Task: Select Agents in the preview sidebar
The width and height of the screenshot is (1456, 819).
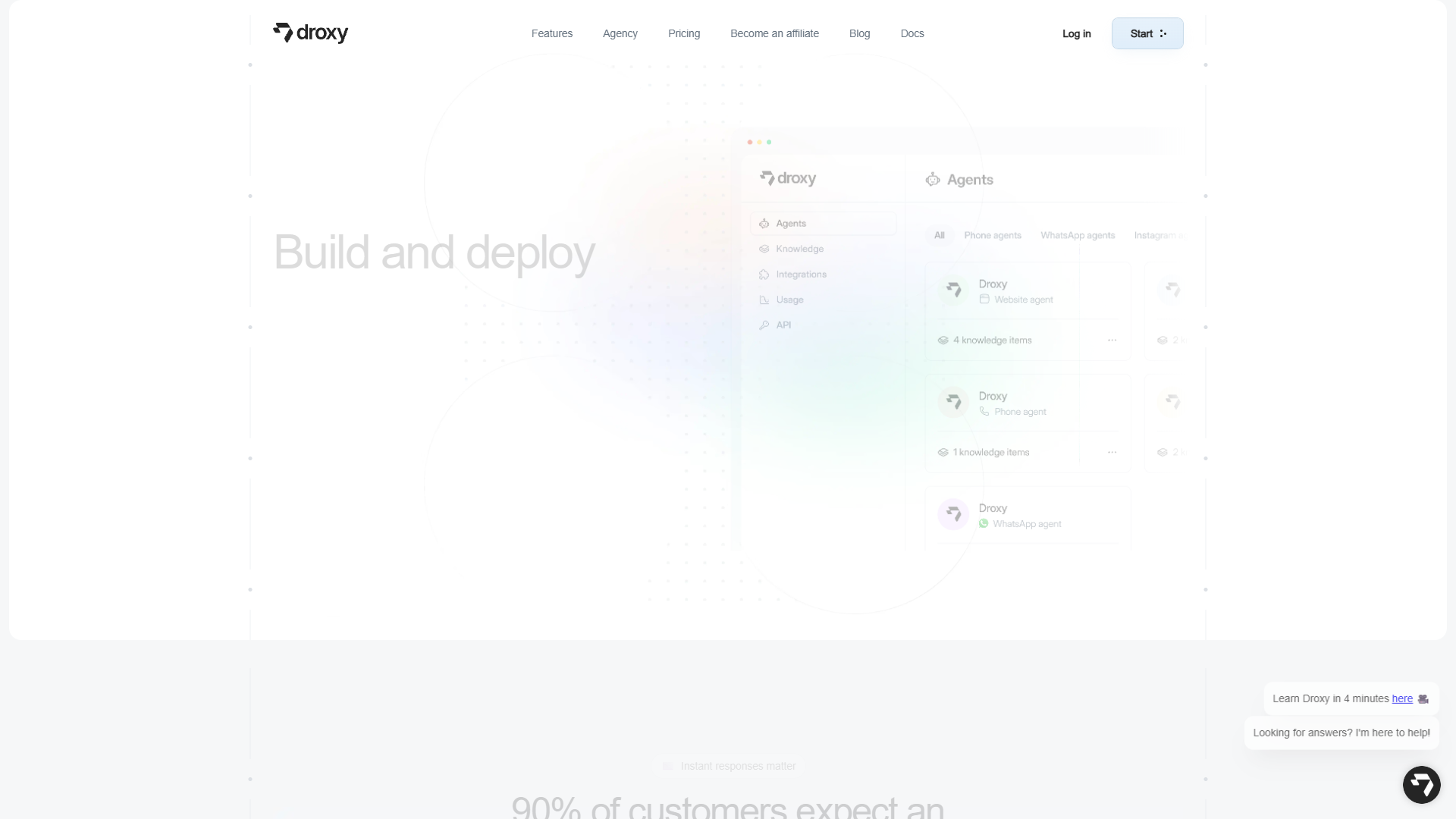Action: (824, 223)
